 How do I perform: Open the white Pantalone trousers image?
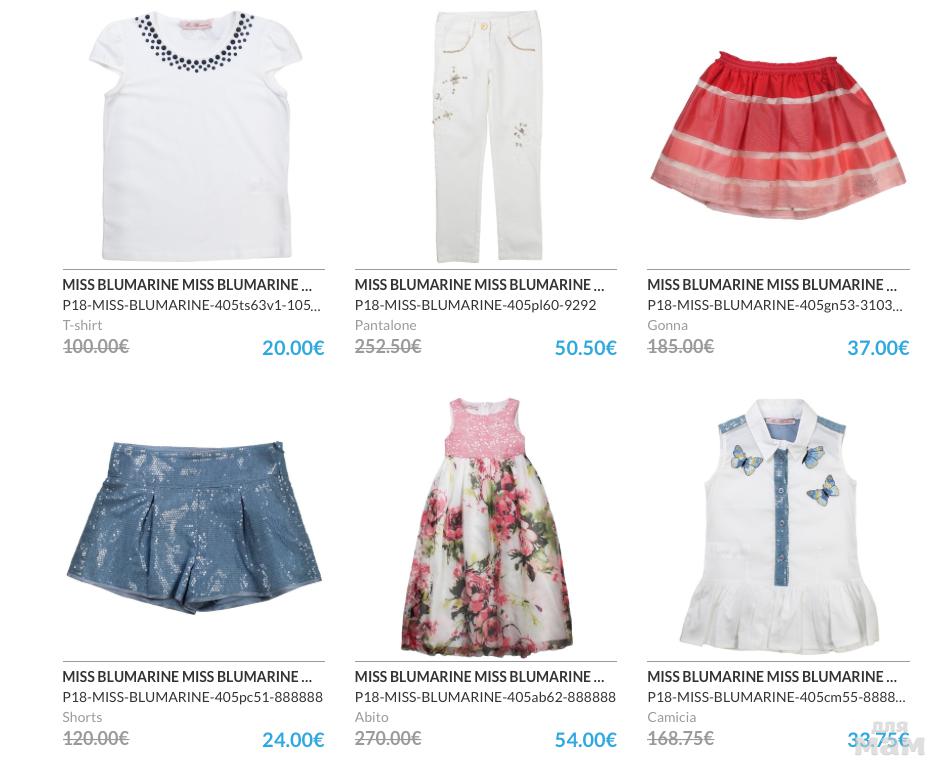[x=486, y=137]
